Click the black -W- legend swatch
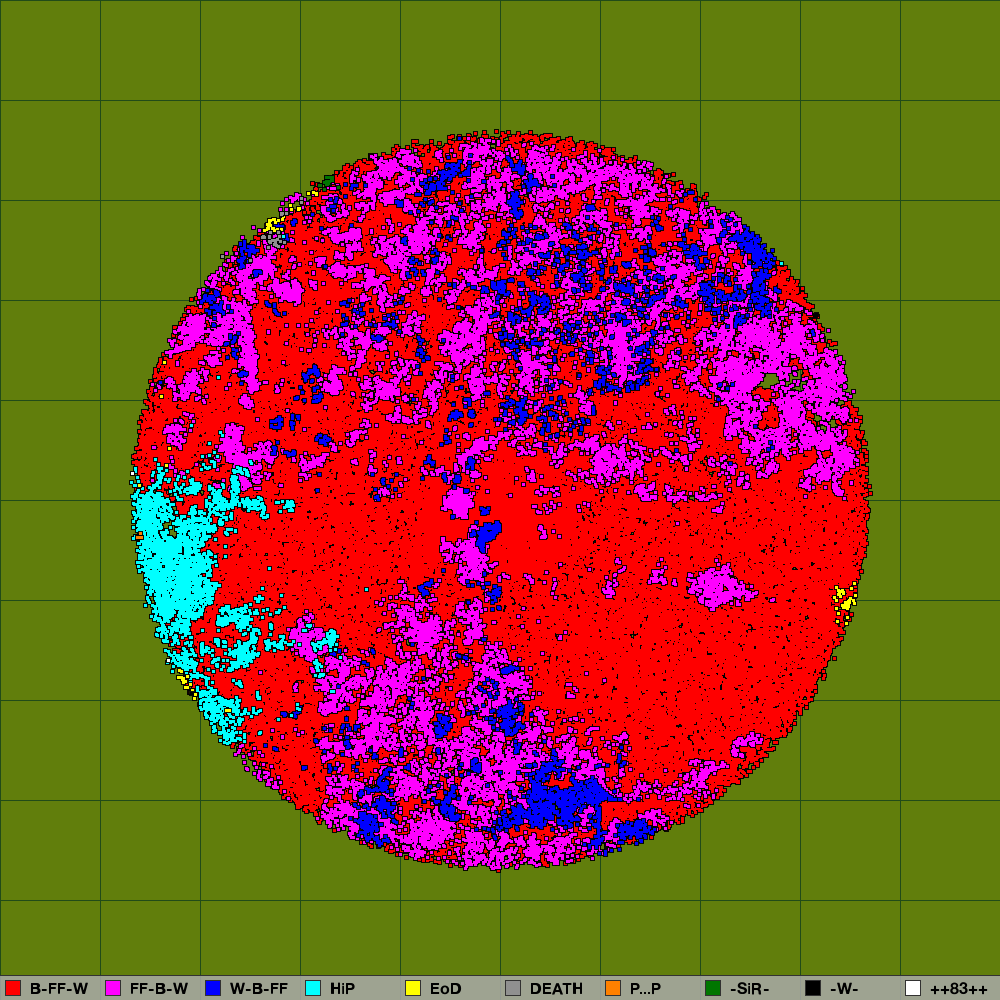The width and height of the screenshot is (1000, 1000). coord(813,988)
